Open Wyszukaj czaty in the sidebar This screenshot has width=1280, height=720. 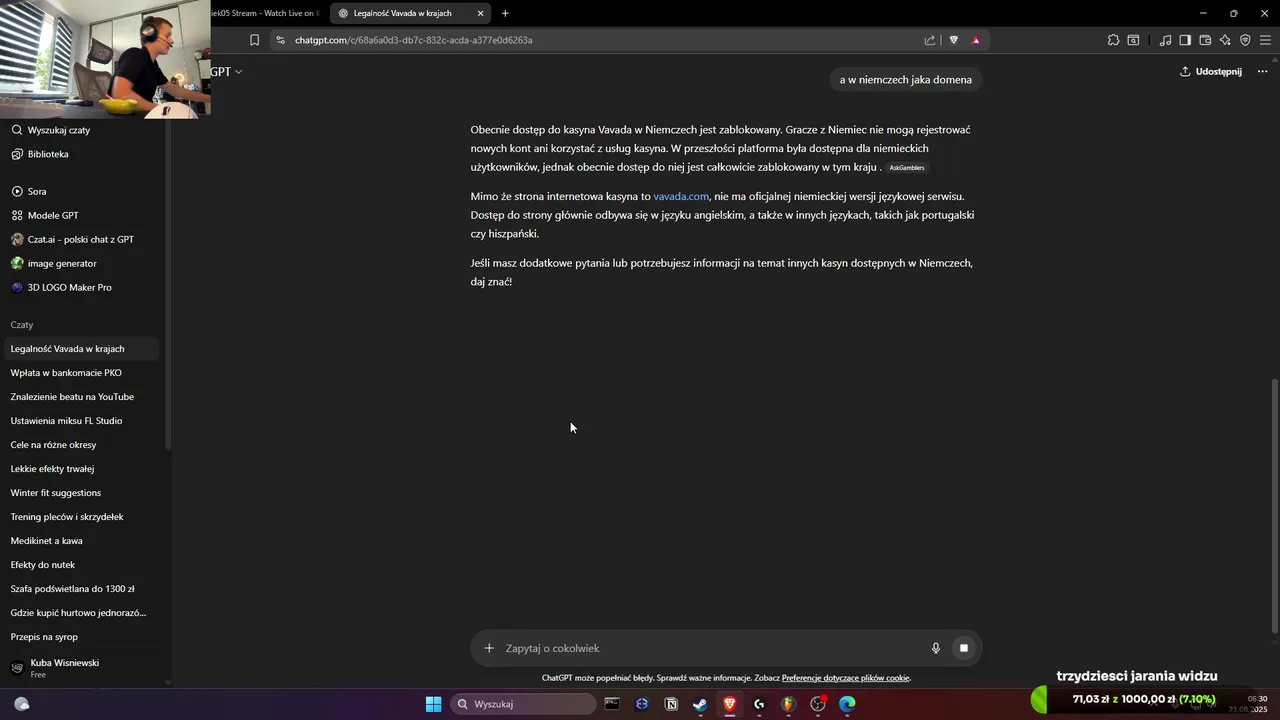pos(59,130)
